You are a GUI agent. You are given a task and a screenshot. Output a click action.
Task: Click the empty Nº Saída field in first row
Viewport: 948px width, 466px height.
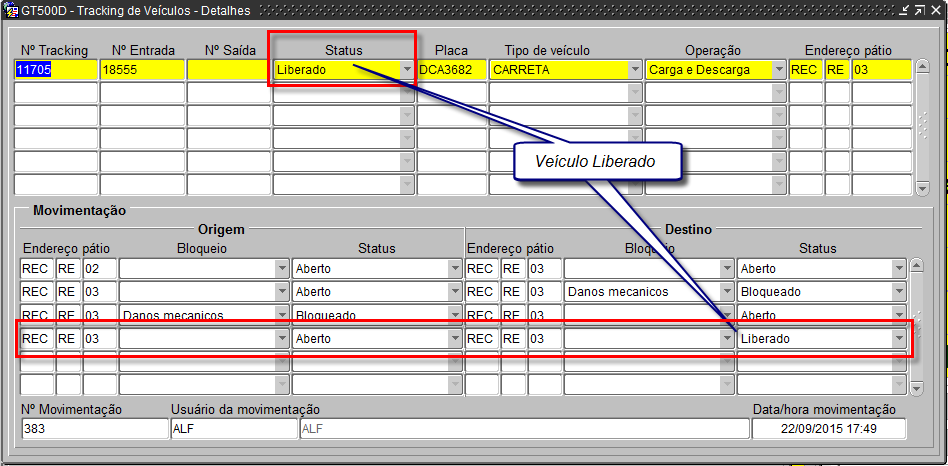[229, 70]
